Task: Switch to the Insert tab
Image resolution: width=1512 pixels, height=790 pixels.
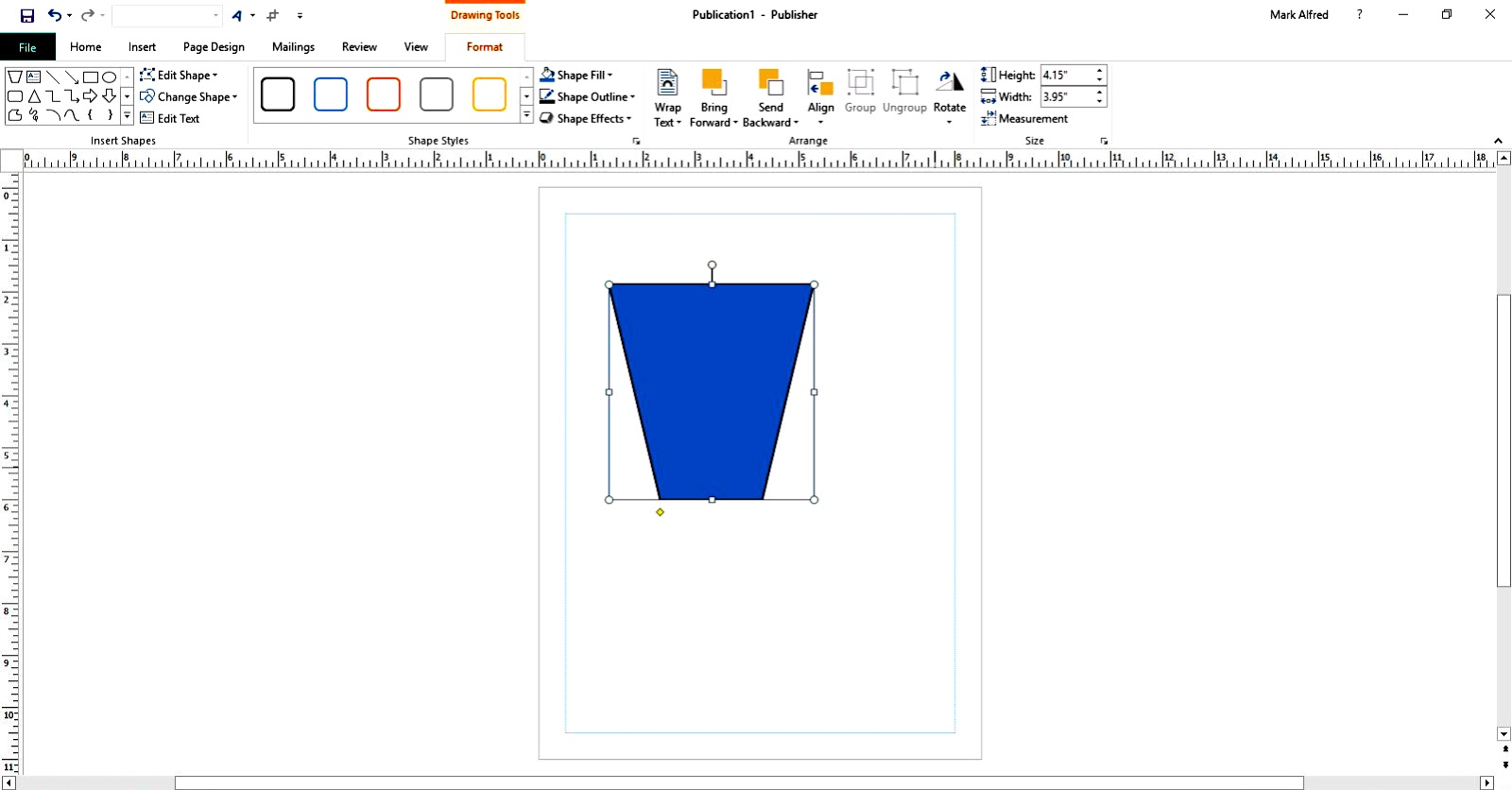Action: click(x=143, y=47)
